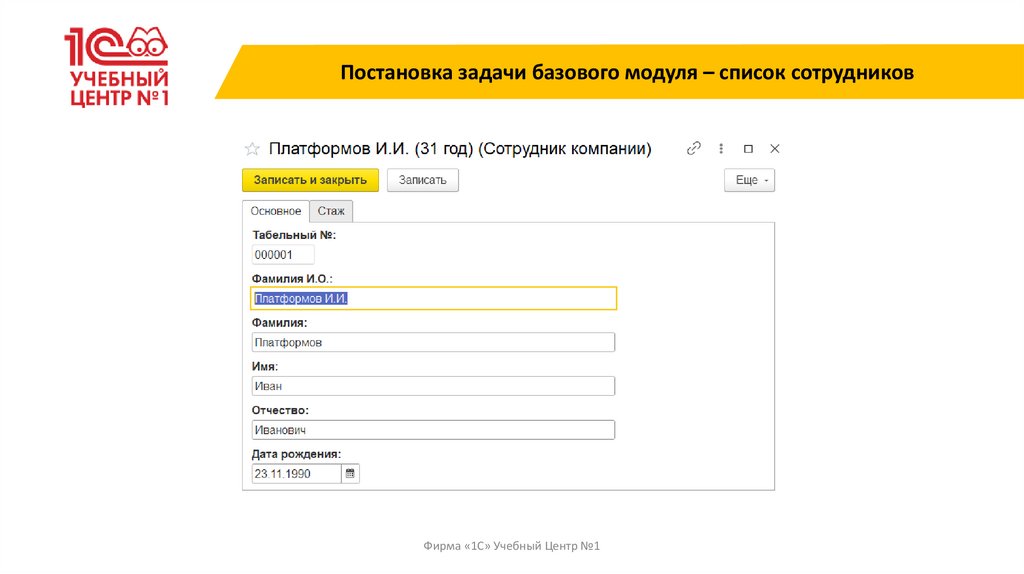This screenshot has width=1024, height=574.
Task: Add the employee card to favorites (star icon)
Action: click(x=252, y=149)
